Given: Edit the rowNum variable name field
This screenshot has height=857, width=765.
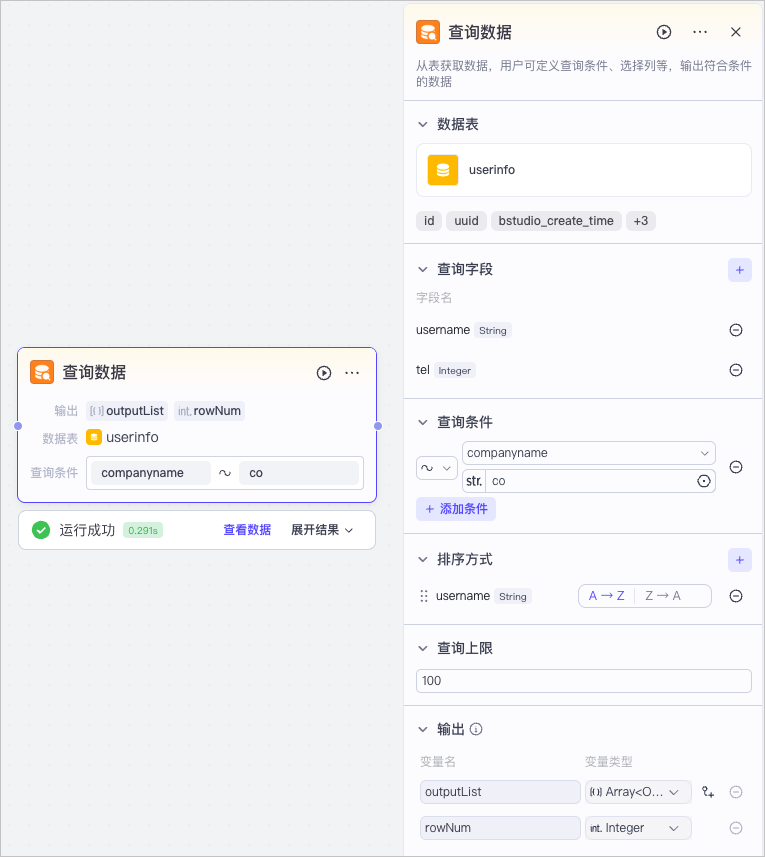Looking at the screenshot, I should tap(500, 828).
